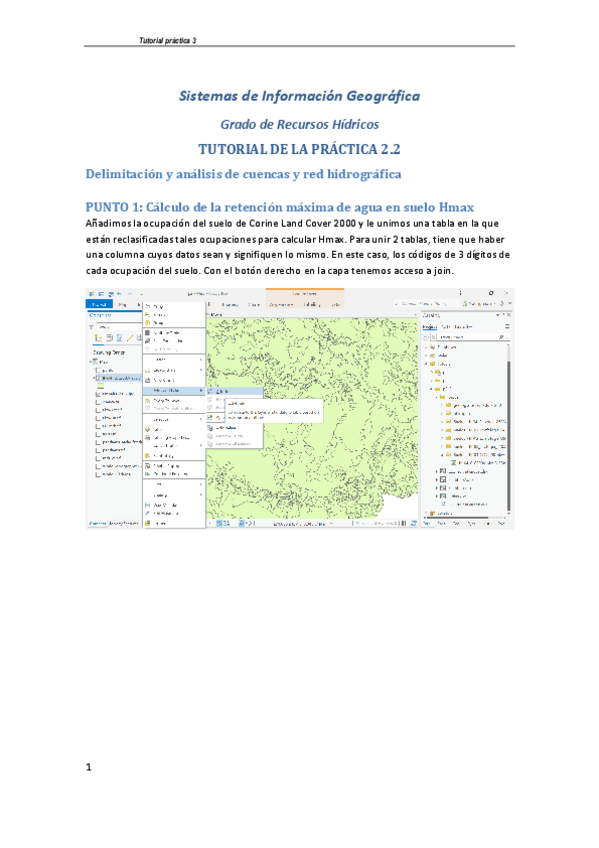599x848 pixels.
Task: Click the 'PUNTO 1' section heading
Action: tap(279, 207)
